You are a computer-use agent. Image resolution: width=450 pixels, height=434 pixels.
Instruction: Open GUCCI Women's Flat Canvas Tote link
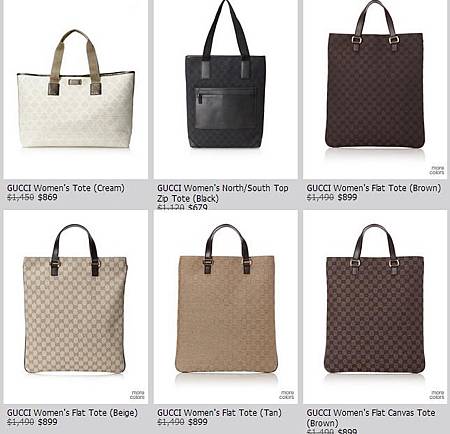coord(371,418)
